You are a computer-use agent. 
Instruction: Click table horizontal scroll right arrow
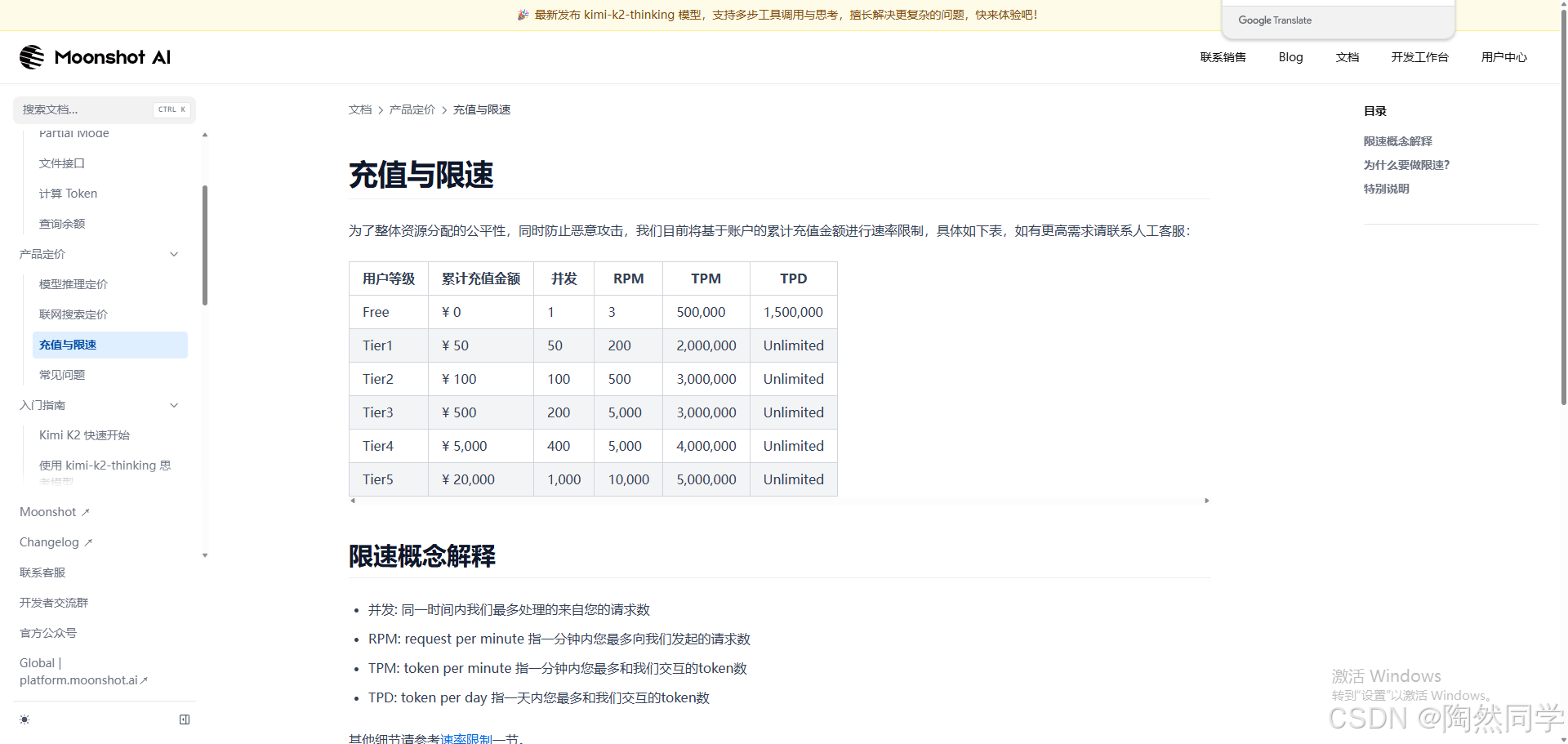tap(1206, 501)
